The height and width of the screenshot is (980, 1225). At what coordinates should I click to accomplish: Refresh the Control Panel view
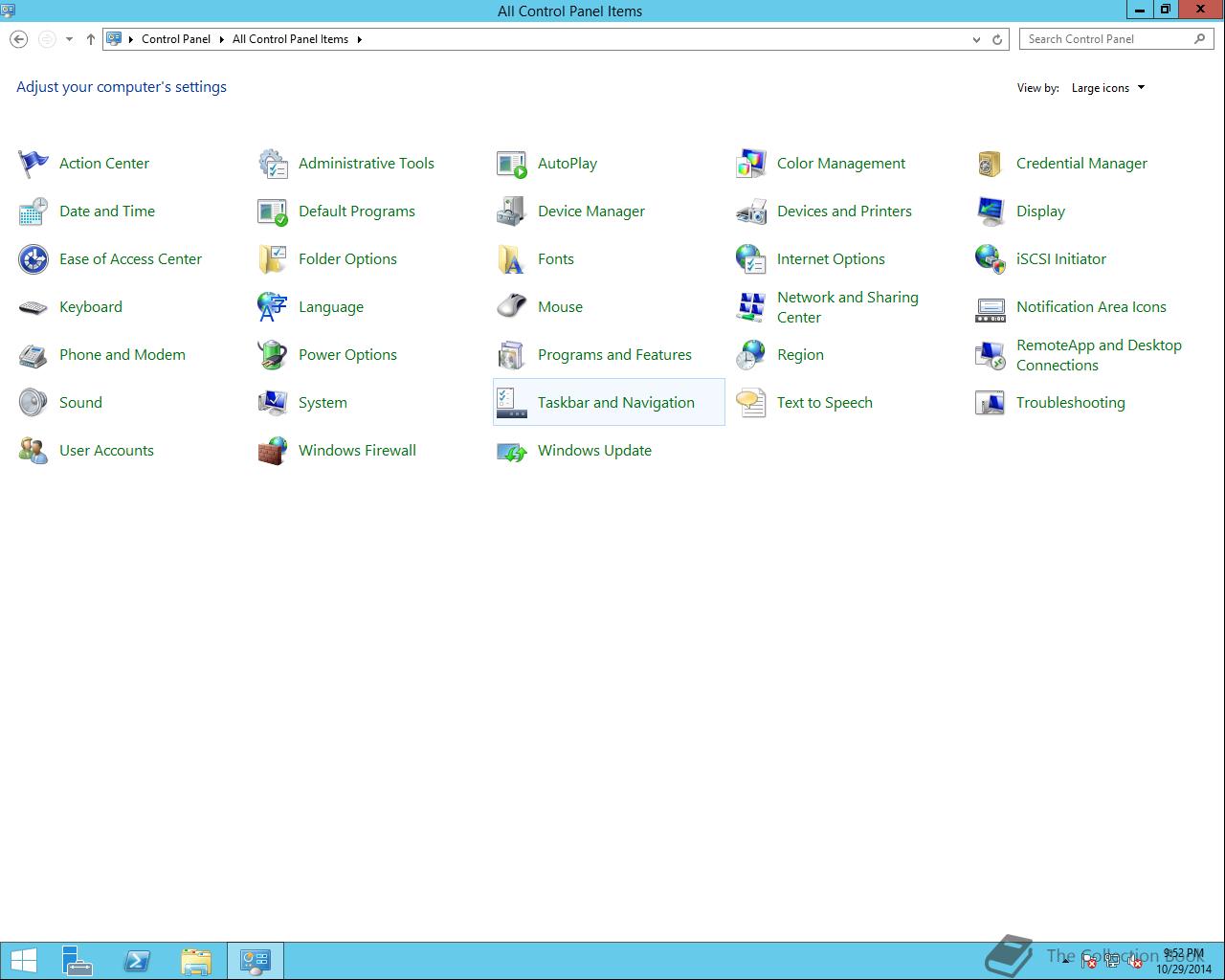pos(997,39)
